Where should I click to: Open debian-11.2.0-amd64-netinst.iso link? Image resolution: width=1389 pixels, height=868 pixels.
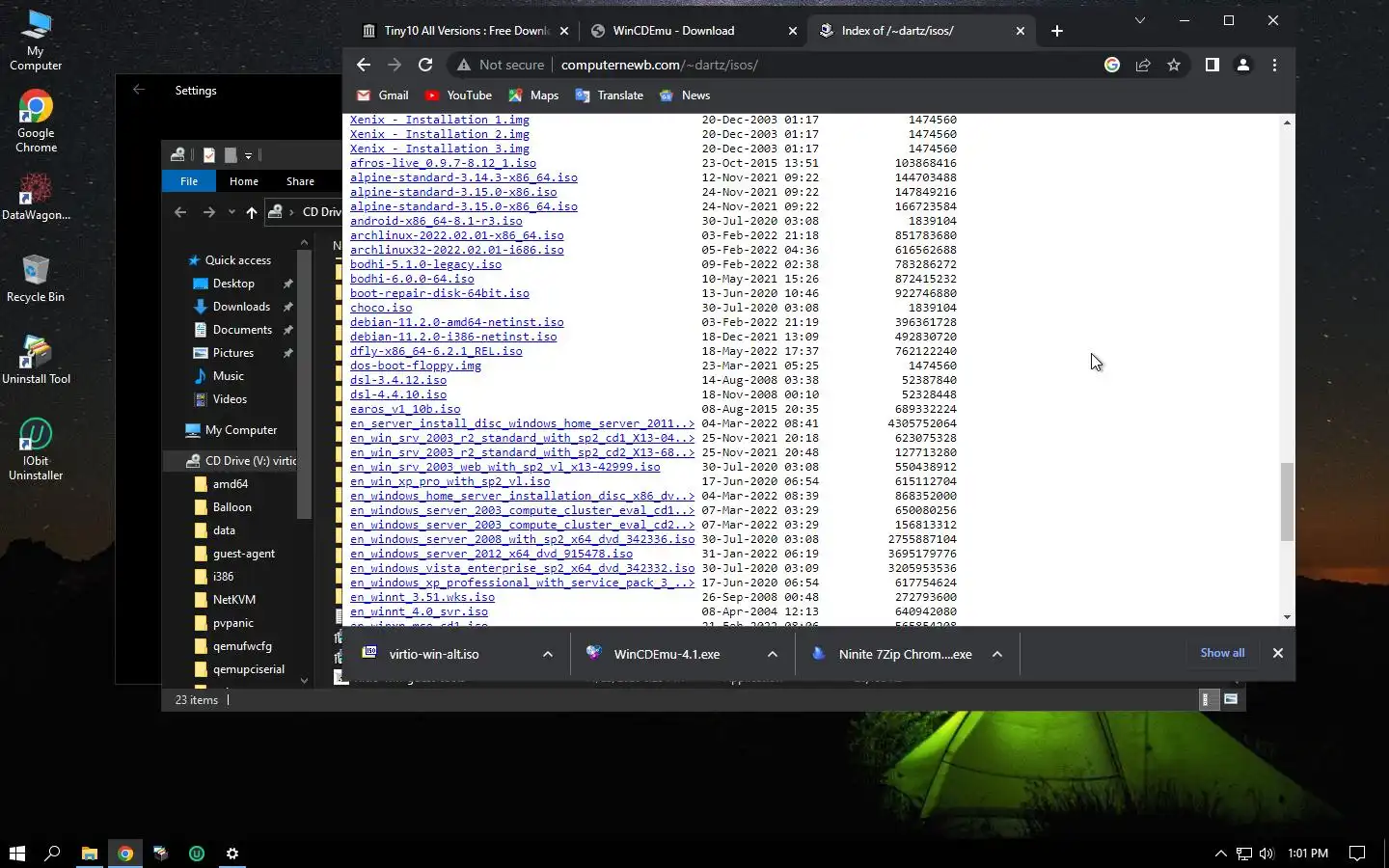click(x=456, y=322)
